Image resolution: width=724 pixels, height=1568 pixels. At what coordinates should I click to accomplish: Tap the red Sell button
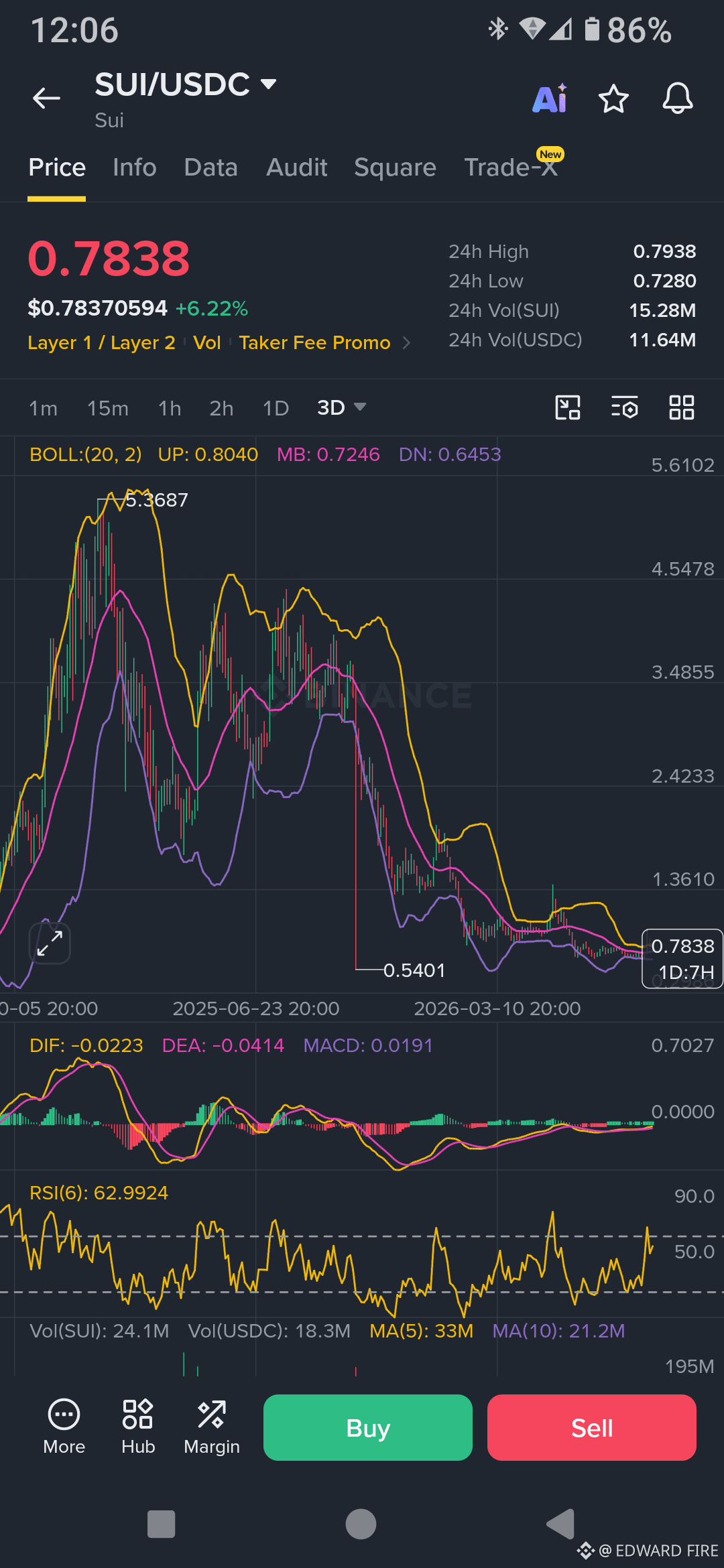592,1427
